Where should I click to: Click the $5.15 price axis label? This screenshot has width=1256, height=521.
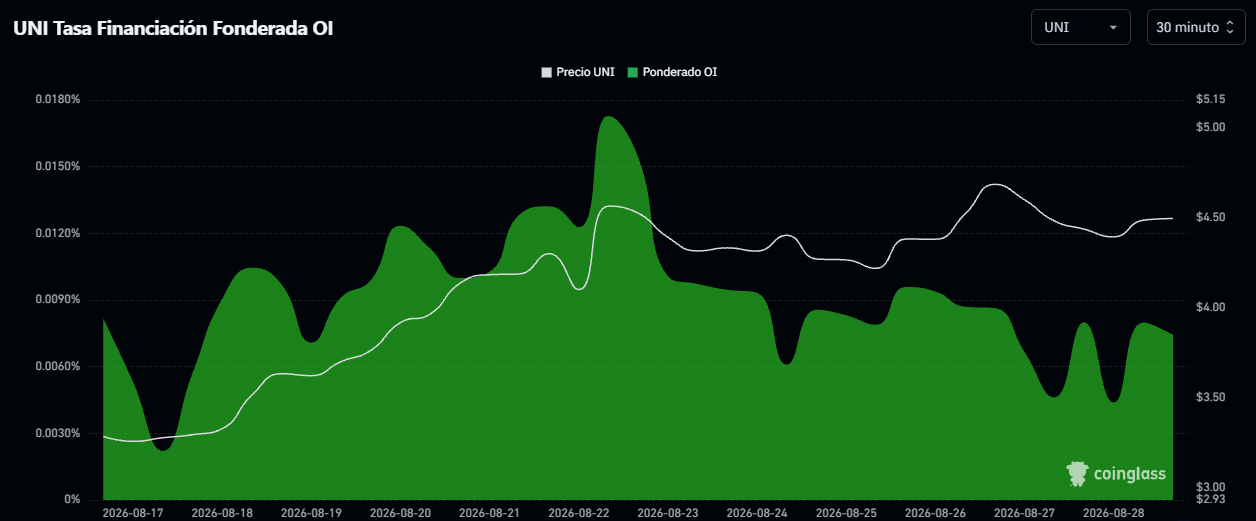coord(1209,99)
